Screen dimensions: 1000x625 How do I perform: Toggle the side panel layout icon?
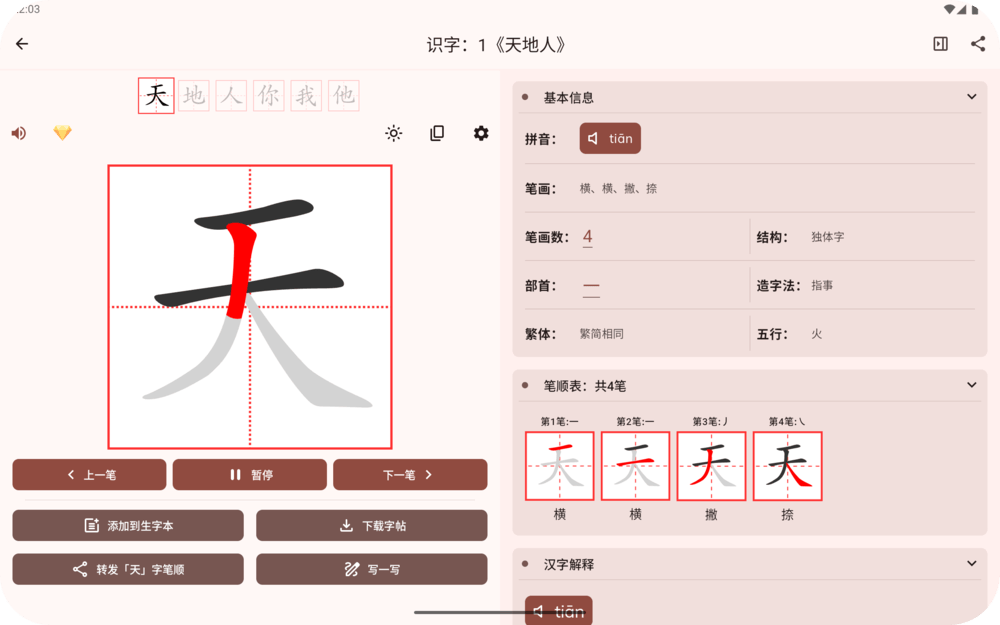[940, 44]
